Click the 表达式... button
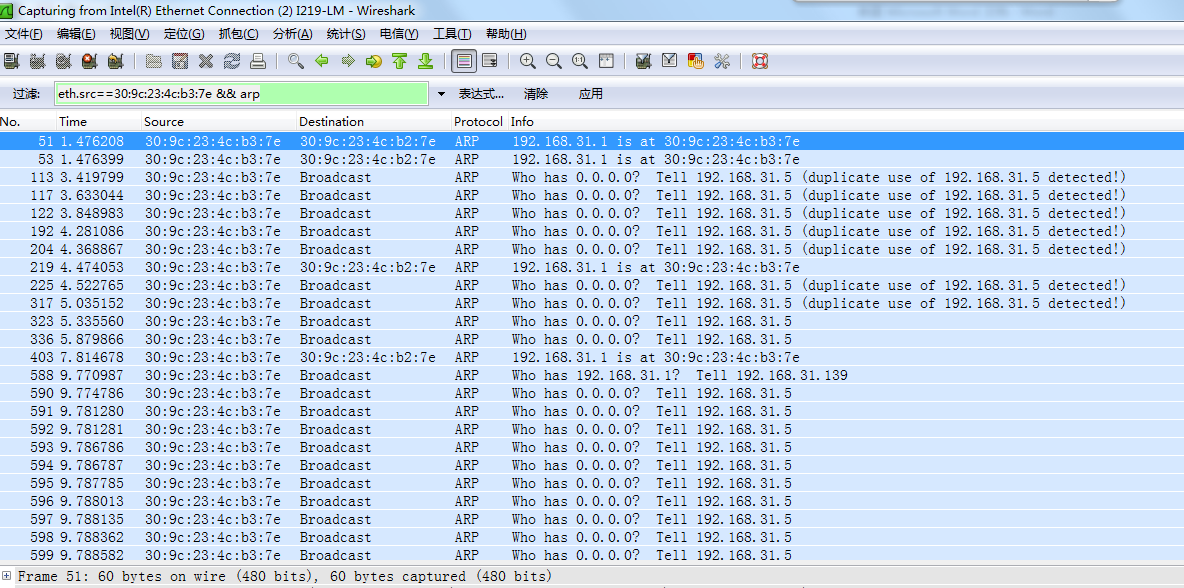 (481, 94)
